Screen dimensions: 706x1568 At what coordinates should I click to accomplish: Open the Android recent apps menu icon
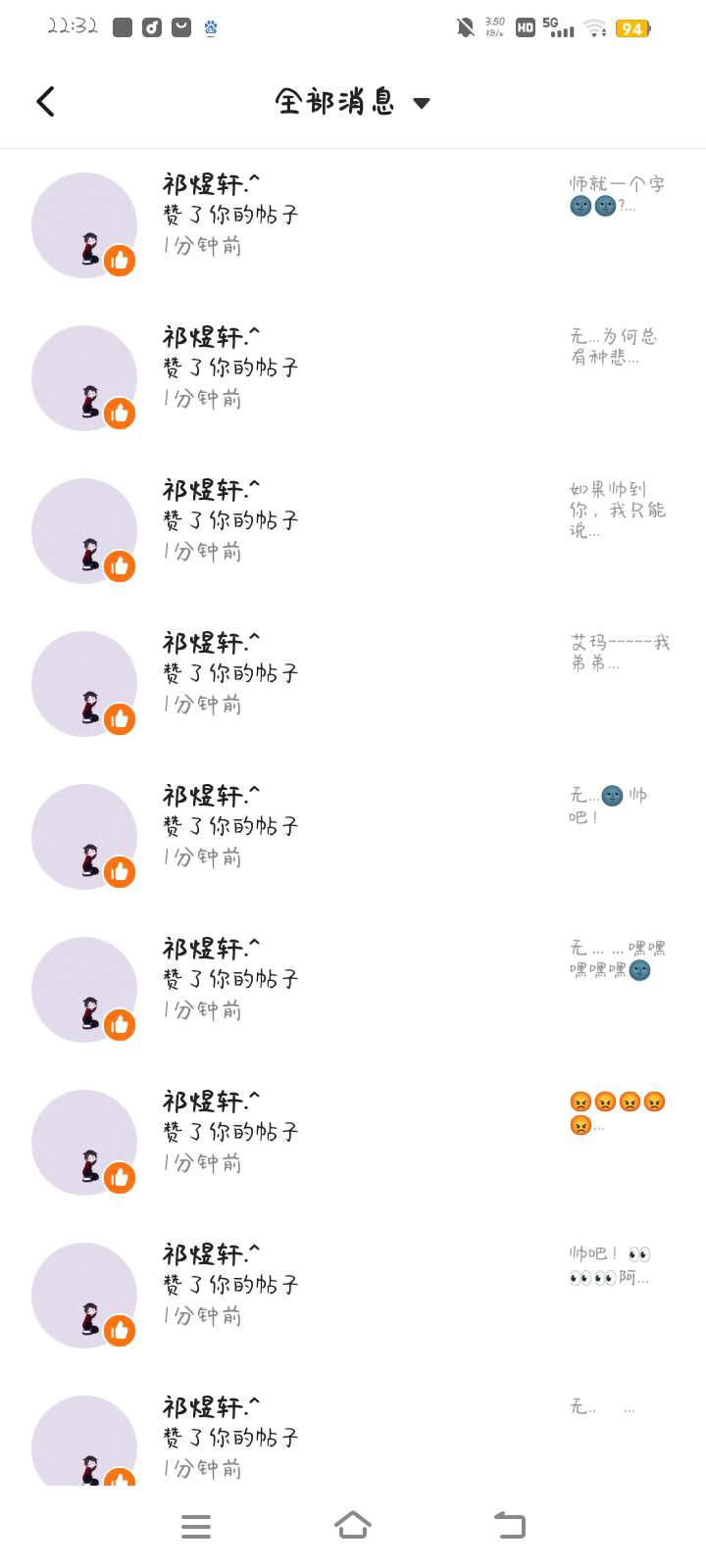196,1526
